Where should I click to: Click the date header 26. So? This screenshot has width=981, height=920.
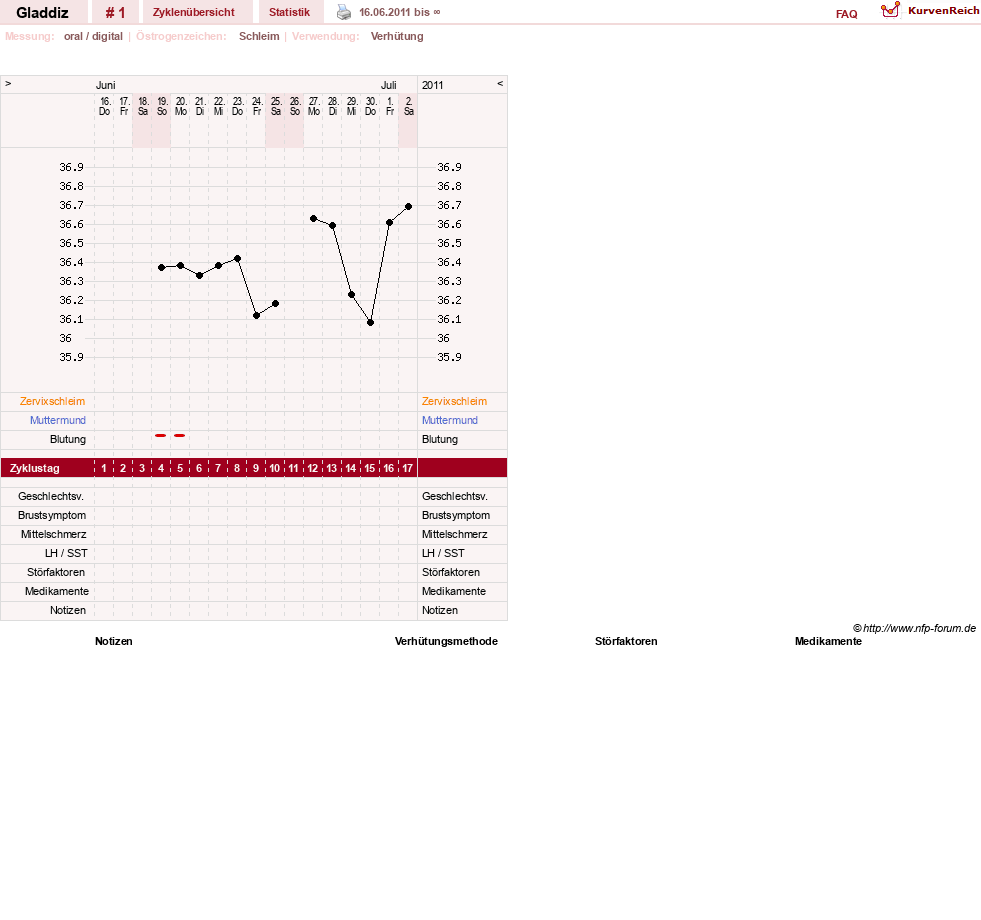coord(295,106)
